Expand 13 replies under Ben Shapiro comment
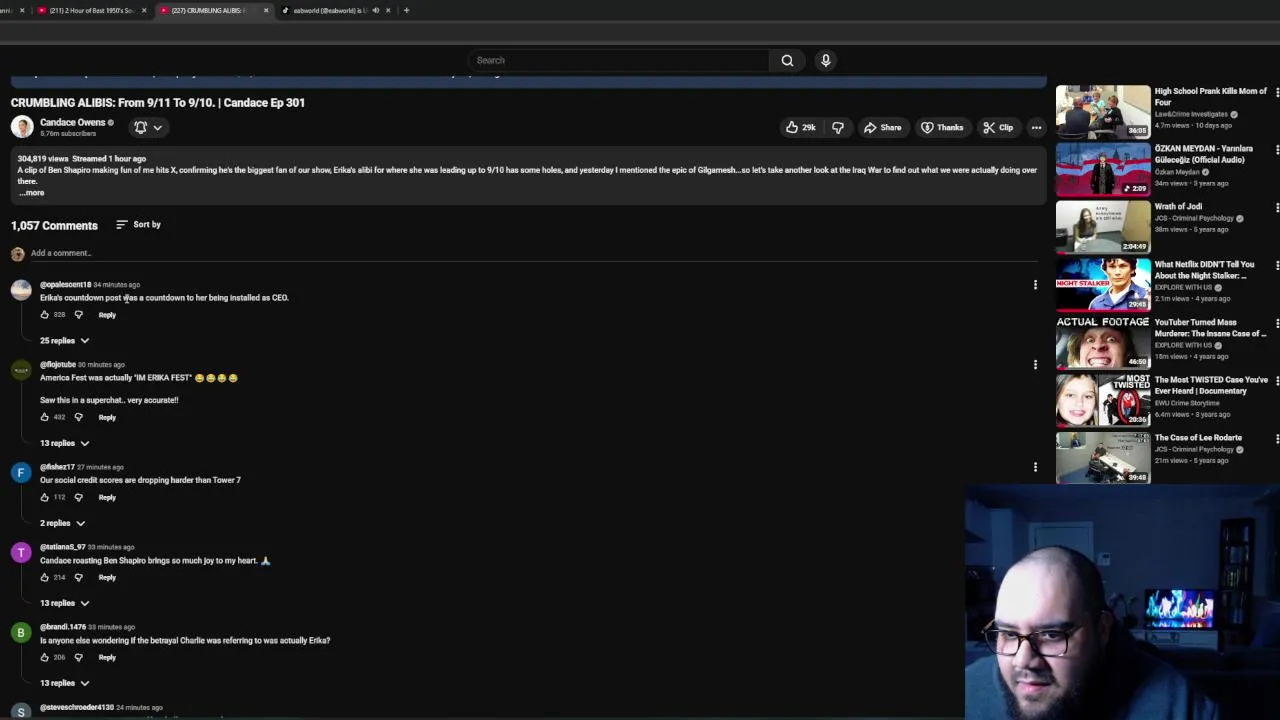The image size is (1280, 720). click(64, 603)
